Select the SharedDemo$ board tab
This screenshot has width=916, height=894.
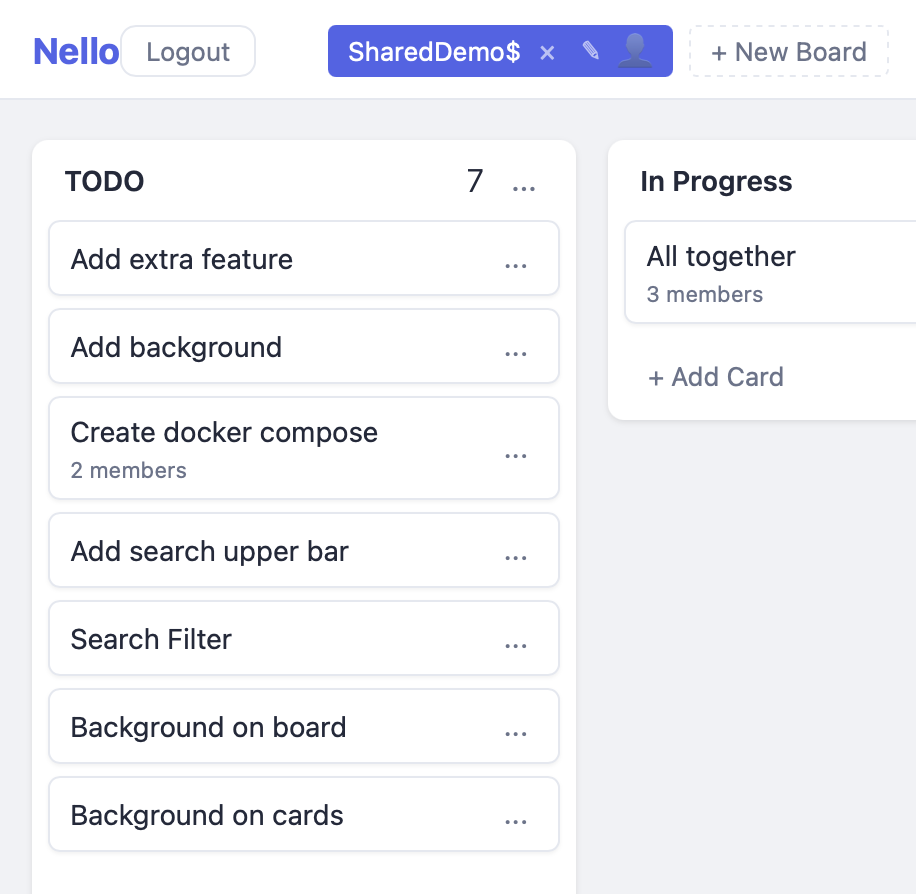coord(434,51)
